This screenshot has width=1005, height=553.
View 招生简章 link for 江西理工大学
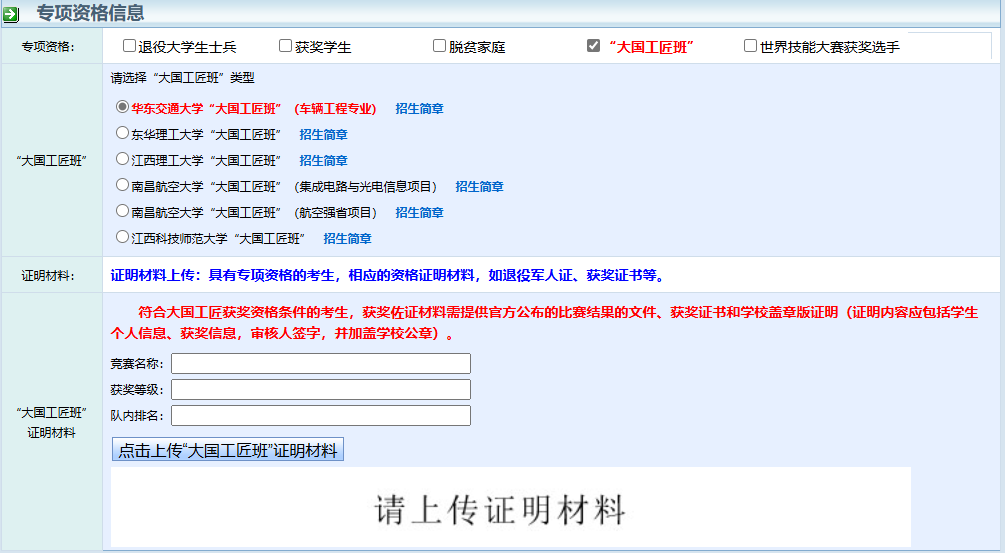point(323,161)
